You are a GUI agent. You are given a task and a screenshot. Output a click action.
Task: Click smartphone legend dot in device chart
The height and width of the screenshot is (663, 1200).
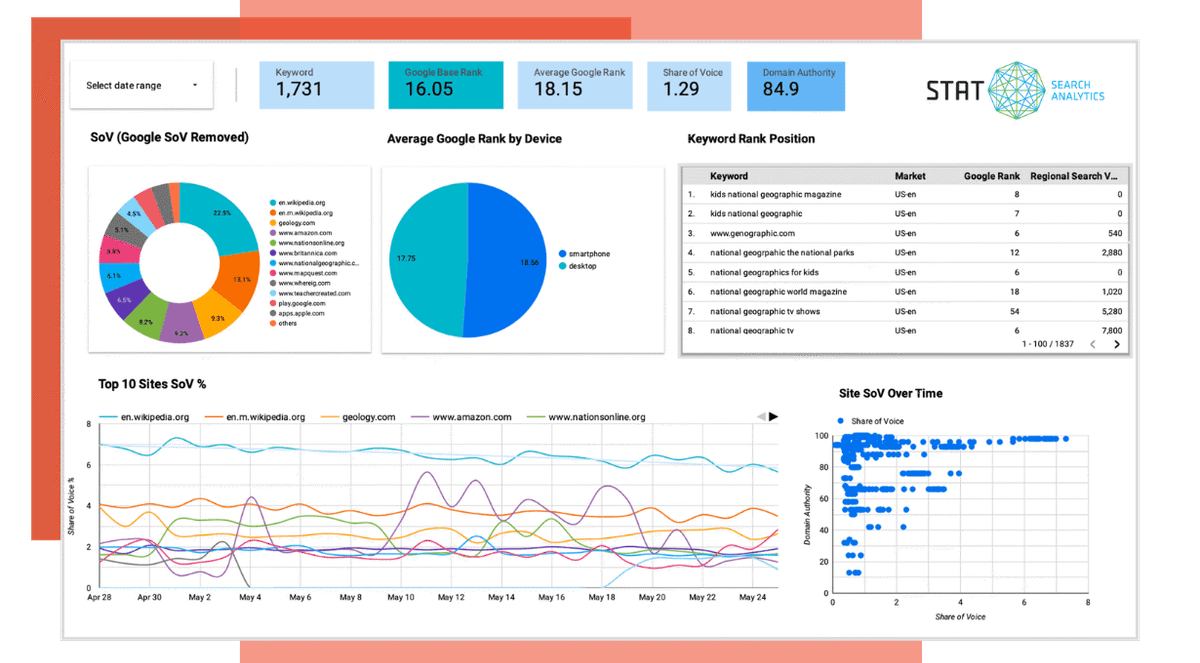[563, 254]
